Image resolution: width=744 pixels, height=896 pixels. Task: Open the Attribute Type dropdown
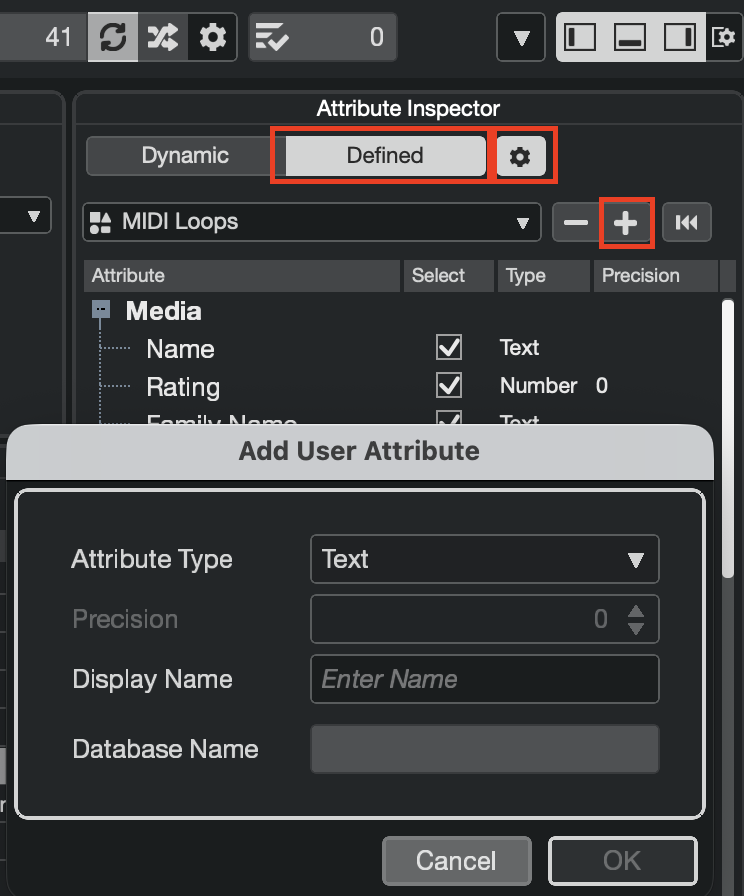(x=485, y=559)
